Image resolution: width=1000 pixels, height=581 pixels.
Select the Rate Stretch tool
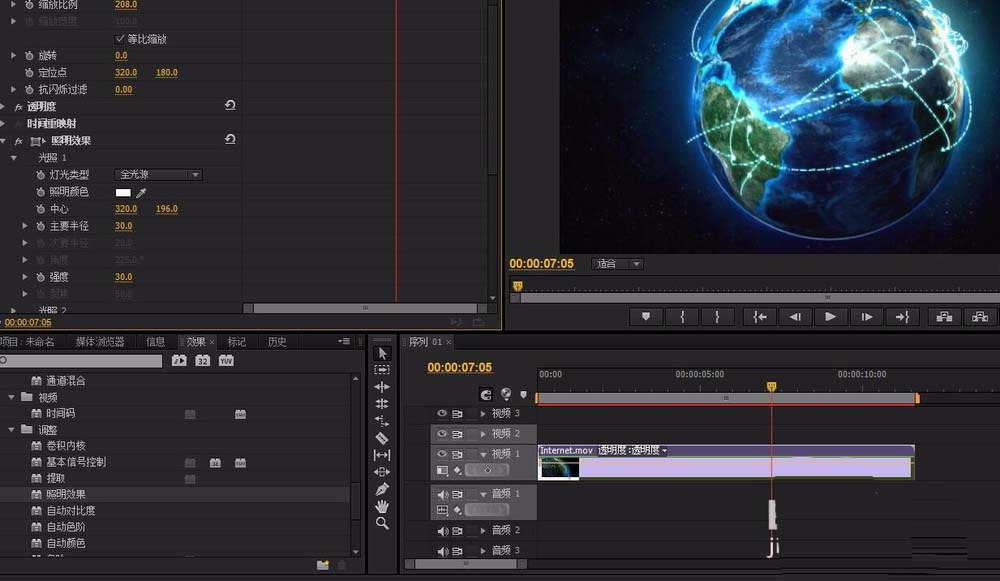point(382,421)
